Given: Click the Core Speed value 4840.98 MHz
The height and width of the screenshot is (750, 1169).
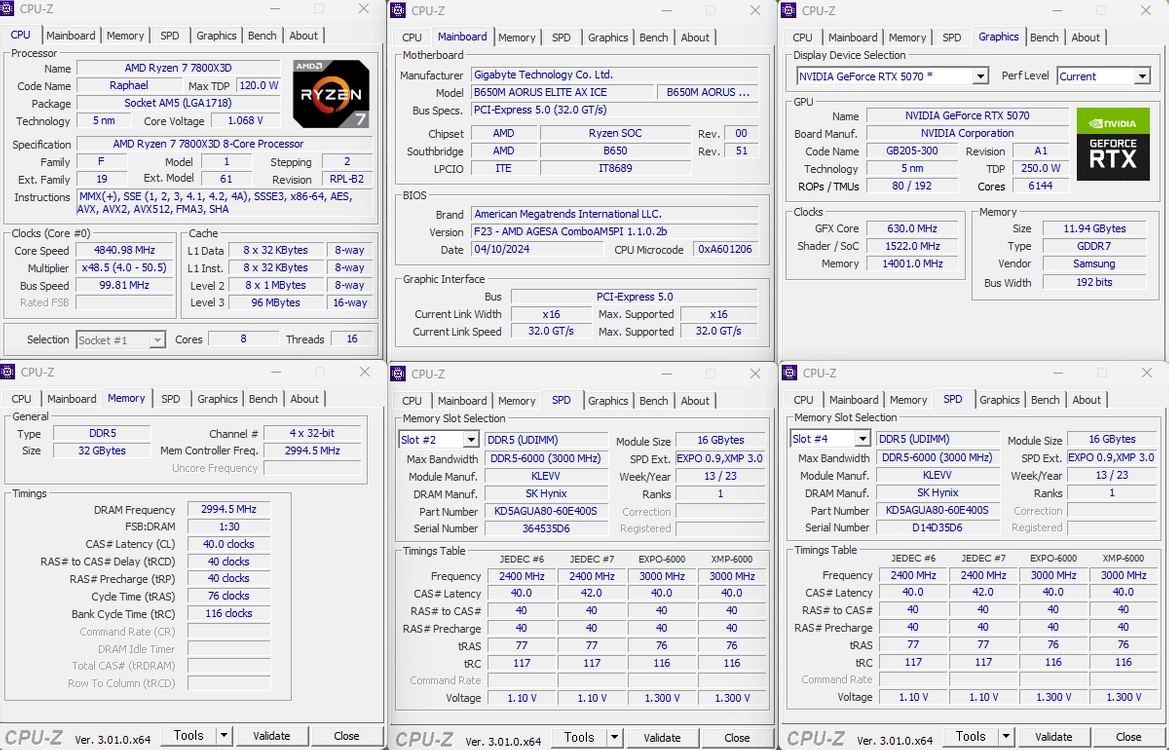Looking at the screenshot, I should tap(125, 250).
